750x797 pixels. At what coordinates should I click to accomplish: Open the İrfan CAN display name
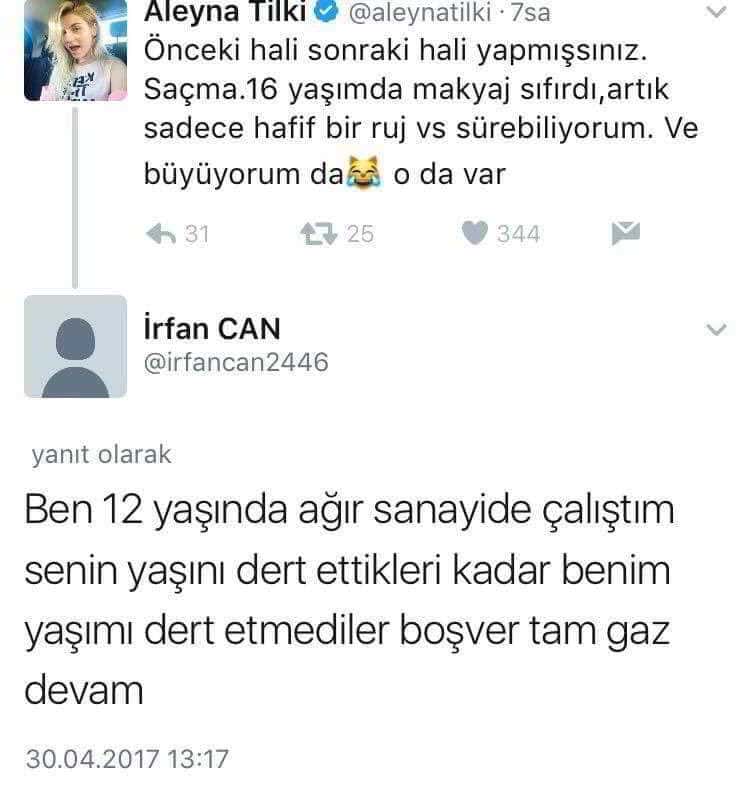212,328
